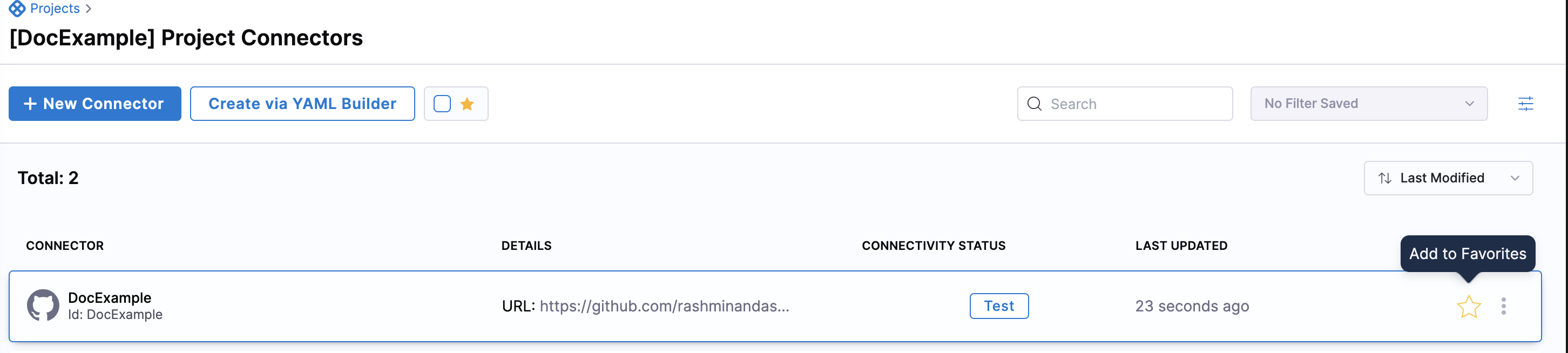Viewport: 1568px width, 353px height.
Task: Test the DocExample connector connectivity
Action: pos(998,306)
